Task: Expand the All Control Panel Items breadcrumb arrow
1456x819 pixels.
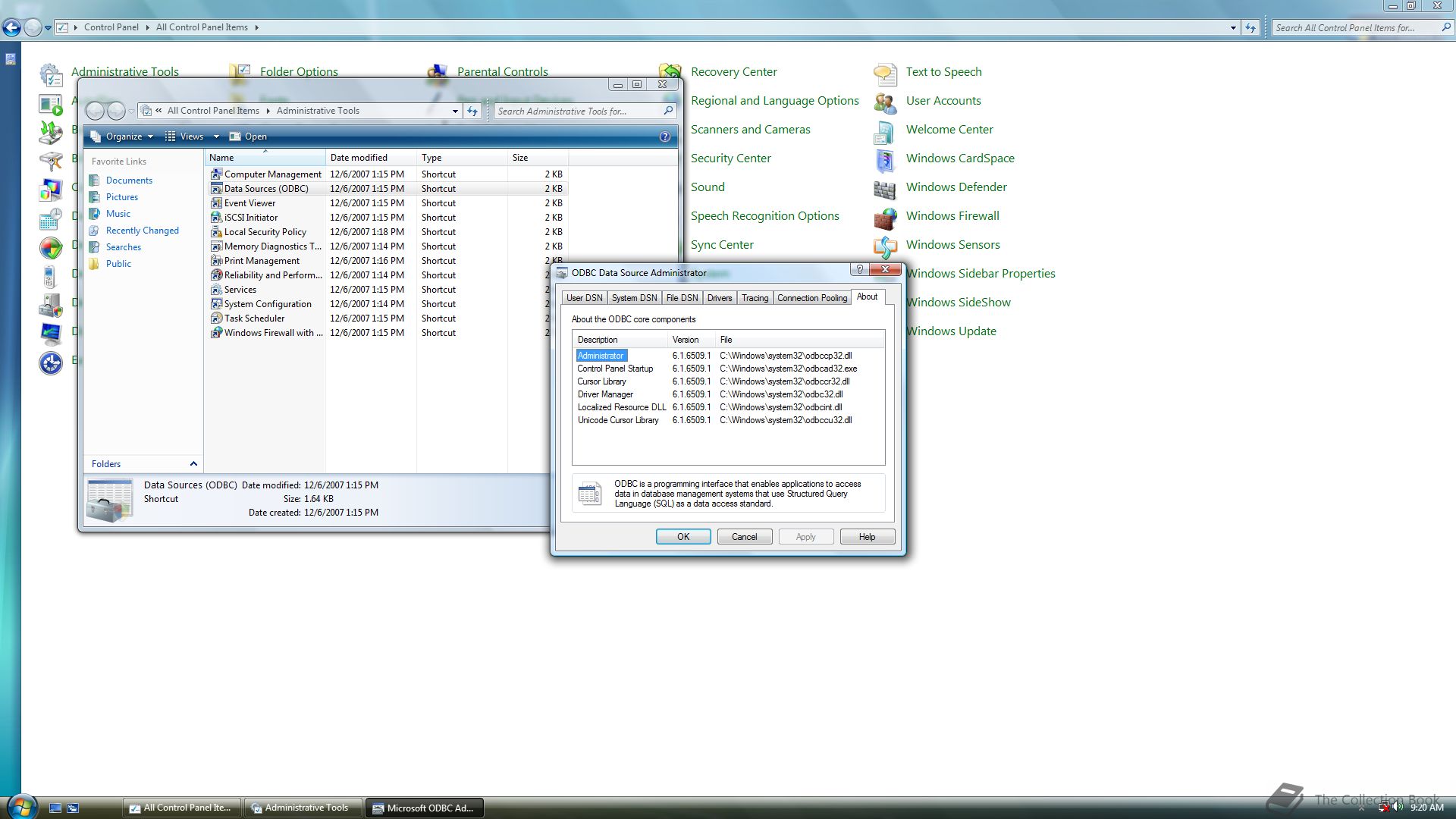Action: [256, 27]
